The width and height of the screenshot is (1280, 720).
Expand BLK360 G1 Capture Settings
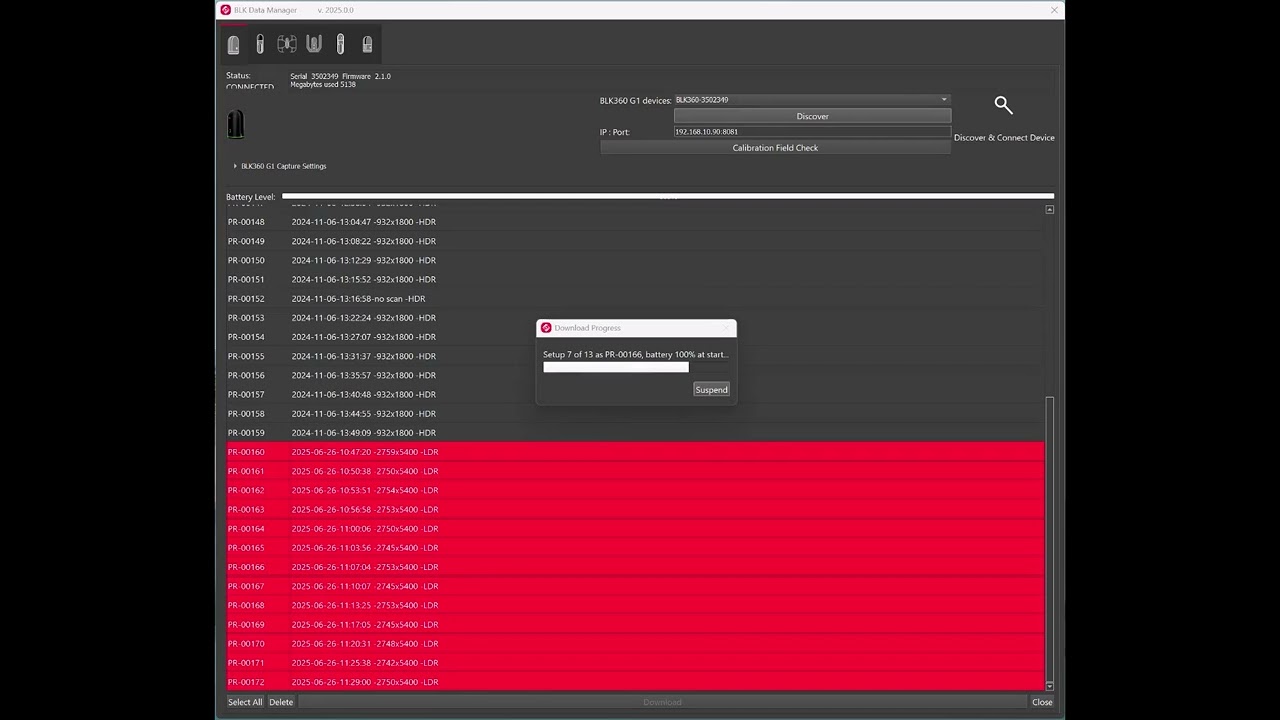(280, 166)
